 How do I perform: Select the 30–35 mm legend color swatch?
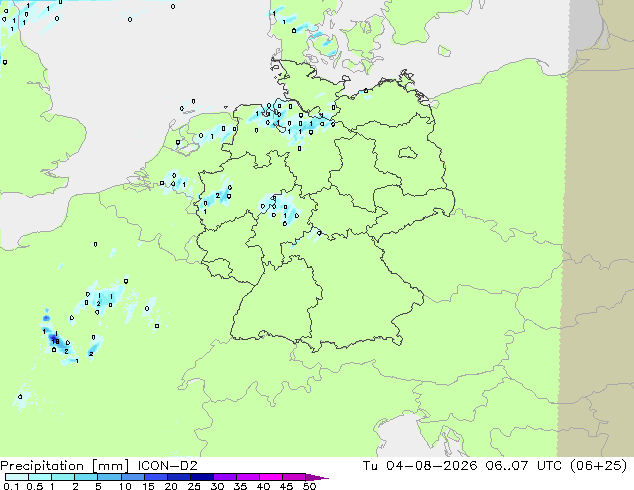tap(224, 477)
